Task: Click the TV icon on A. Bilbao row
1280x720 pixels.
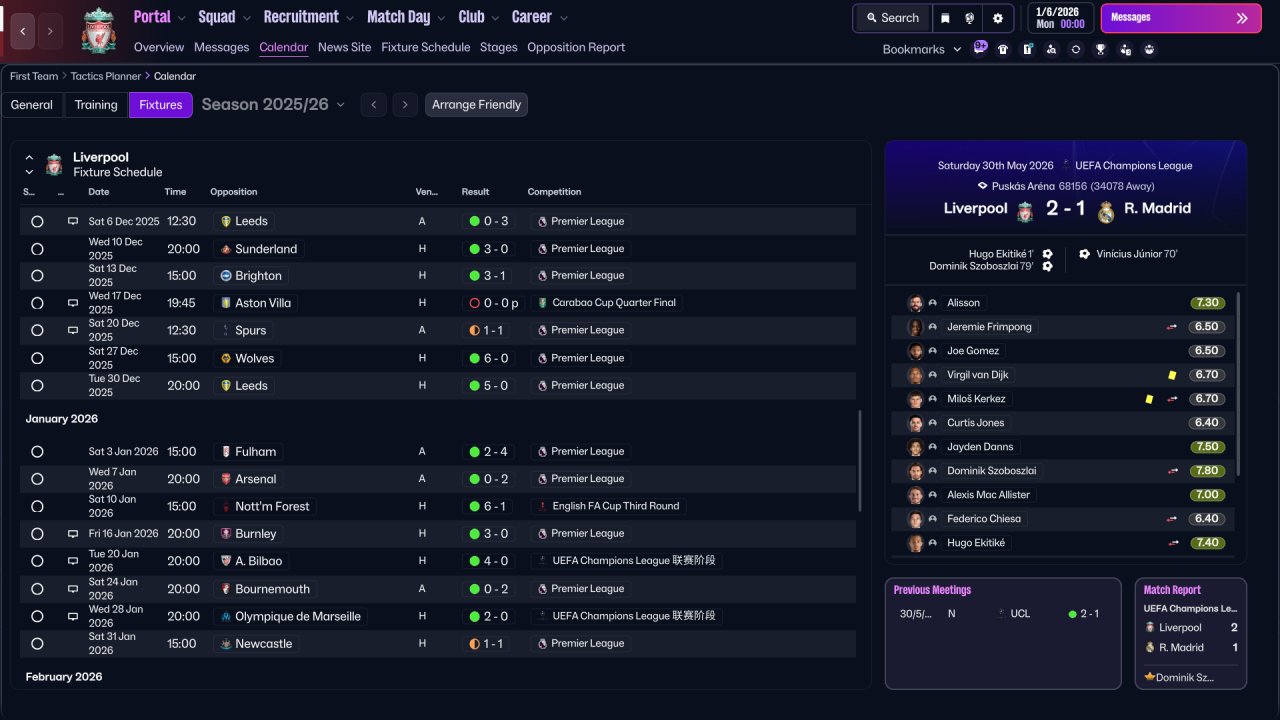Action: click(73, 561)
